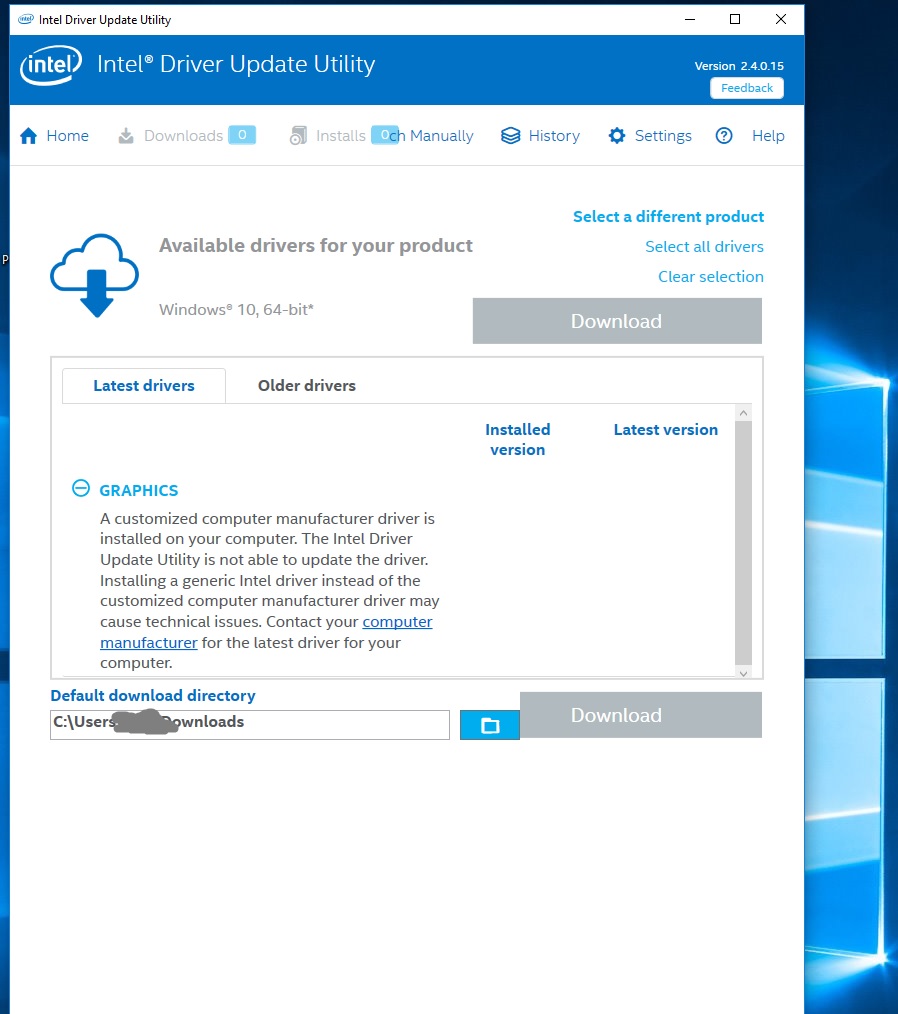Click Clear selection link
898x1014 pixels.
coord(711,277)
